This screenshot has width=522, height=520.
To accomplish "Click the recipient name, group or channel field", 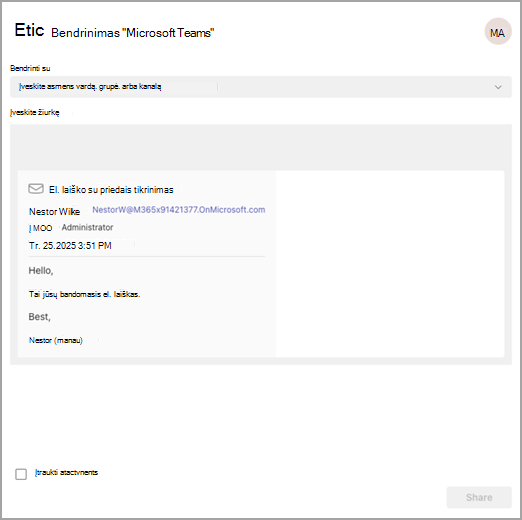I will point(261,87).
